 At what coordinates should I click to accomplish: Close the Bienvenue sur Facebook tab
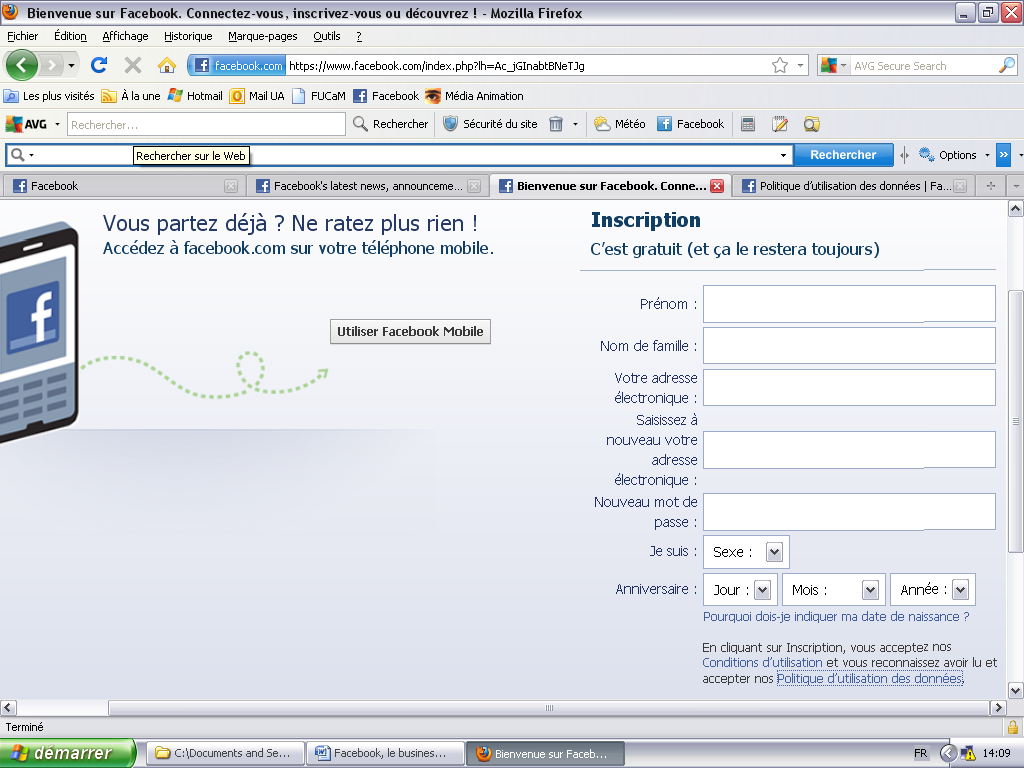point(717,186)
